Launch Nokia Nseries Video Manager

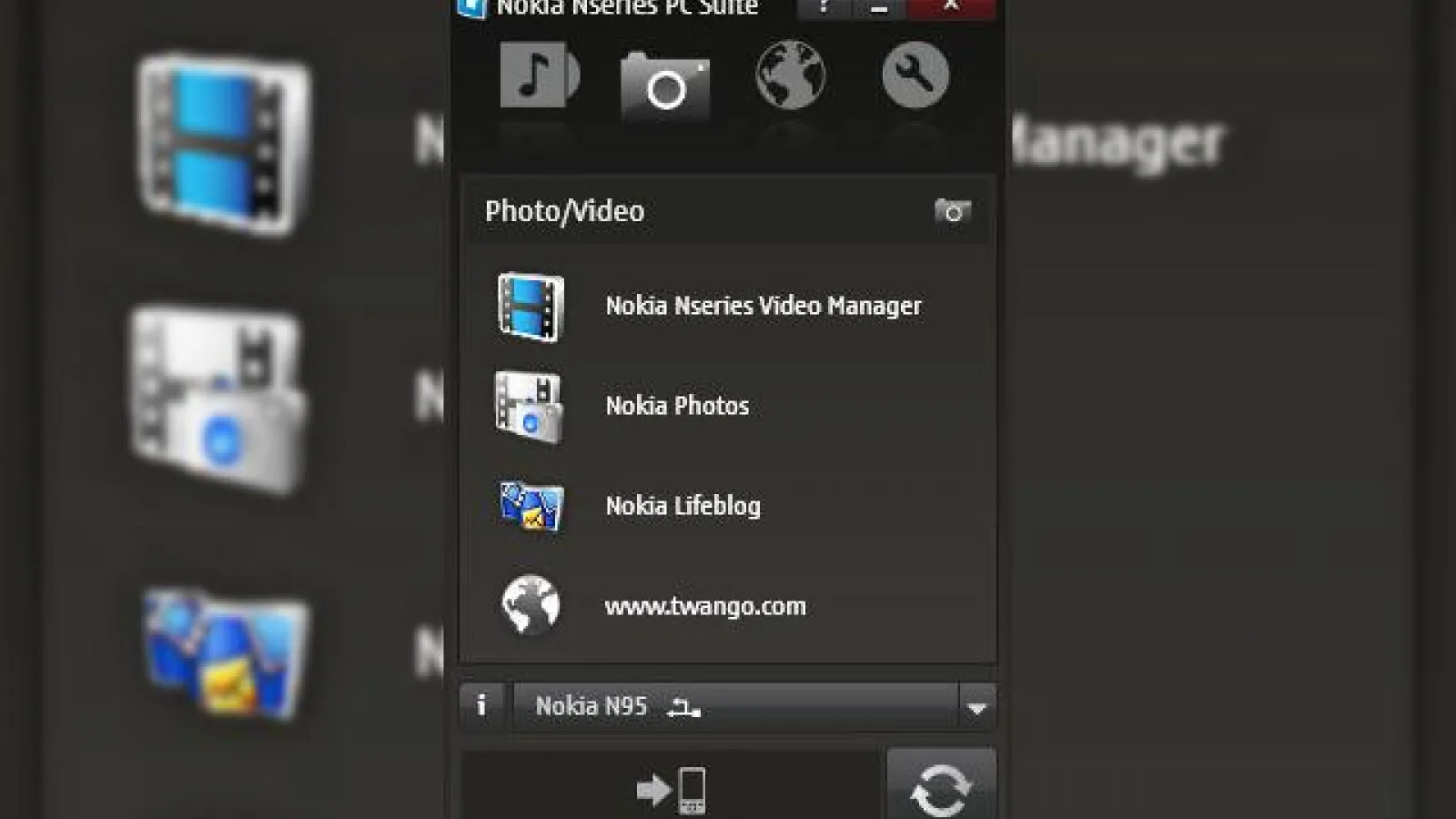coord(763,306)
